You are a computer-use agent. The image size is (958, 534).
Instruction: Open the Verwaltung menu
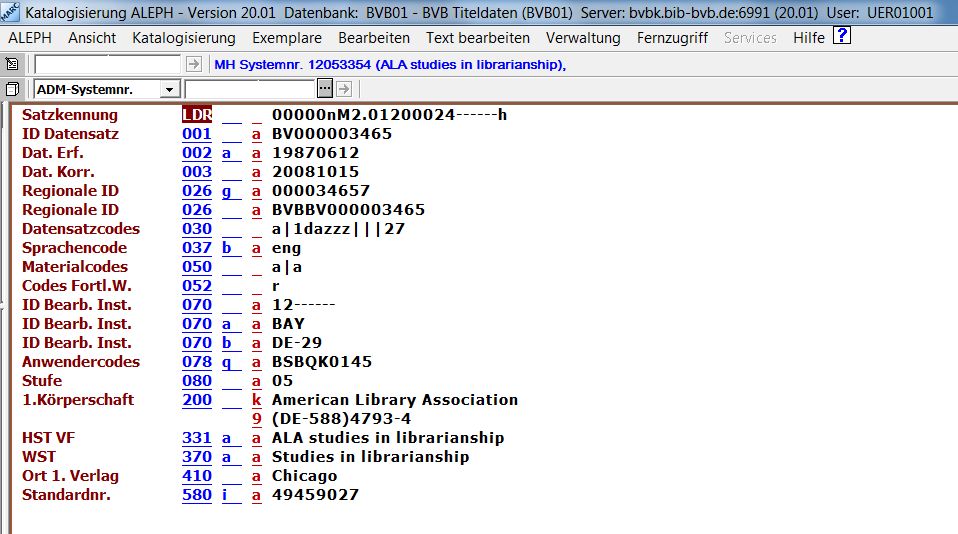[x=585, y=38]
